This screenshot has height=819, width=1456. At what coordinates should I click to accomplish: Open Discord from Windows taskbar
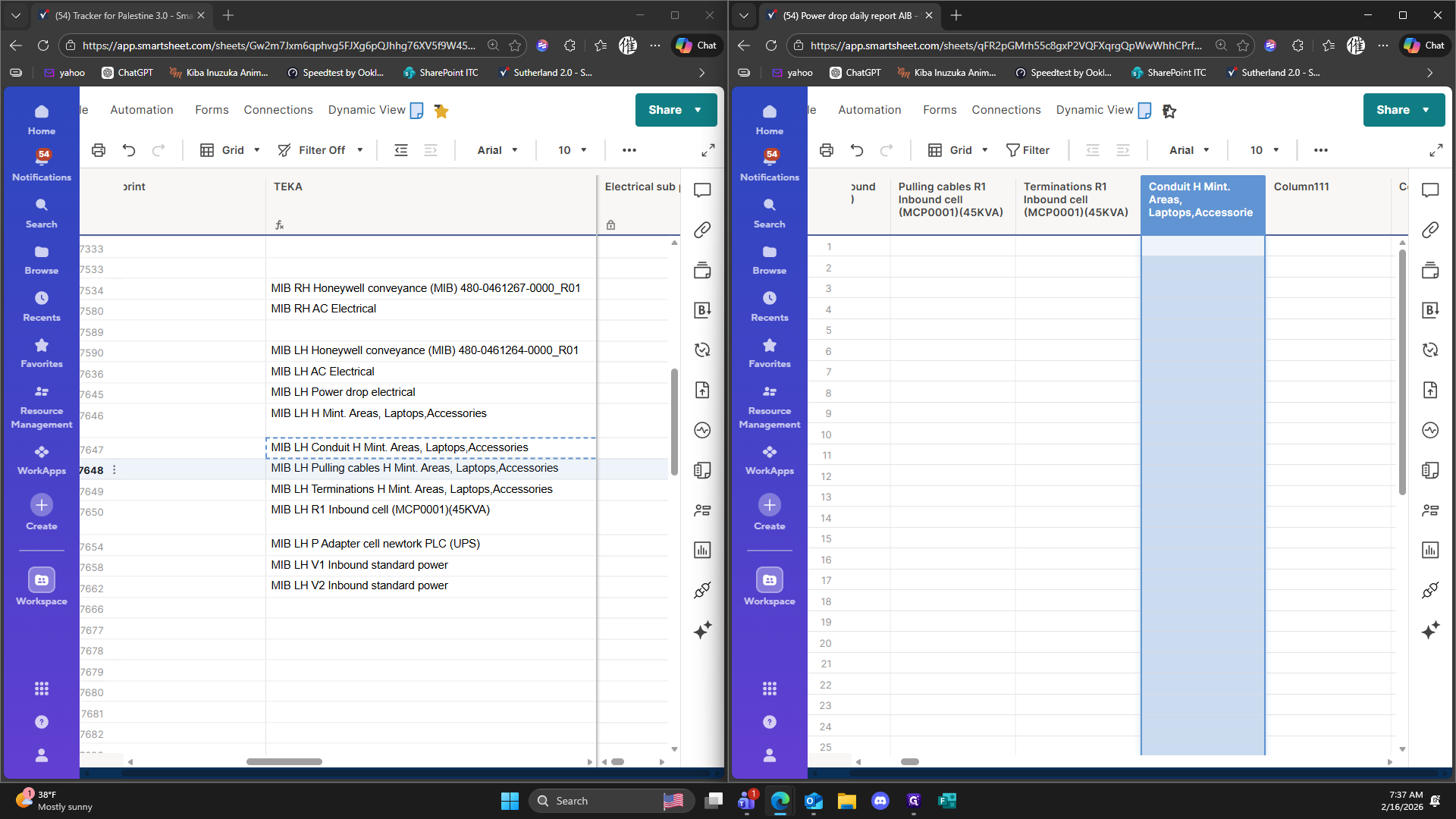(x=880, y=801)
